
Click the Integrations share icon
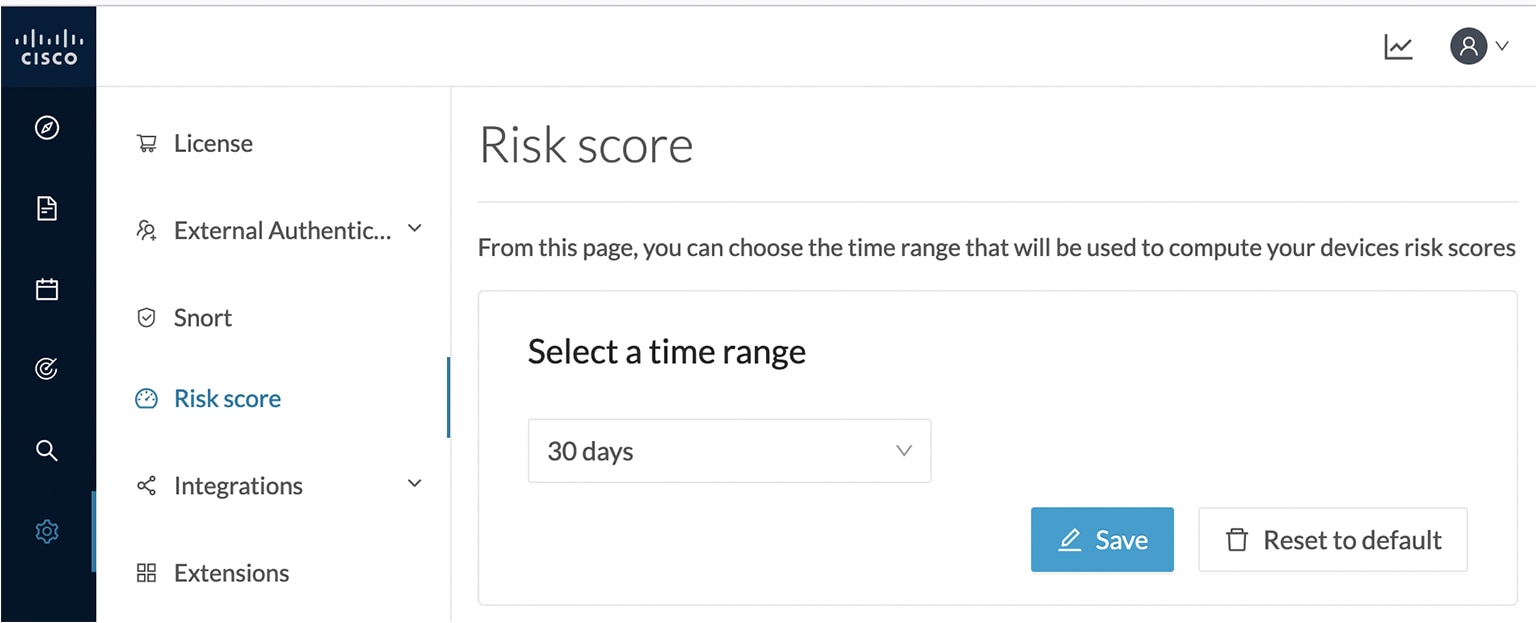click(147, 485)
